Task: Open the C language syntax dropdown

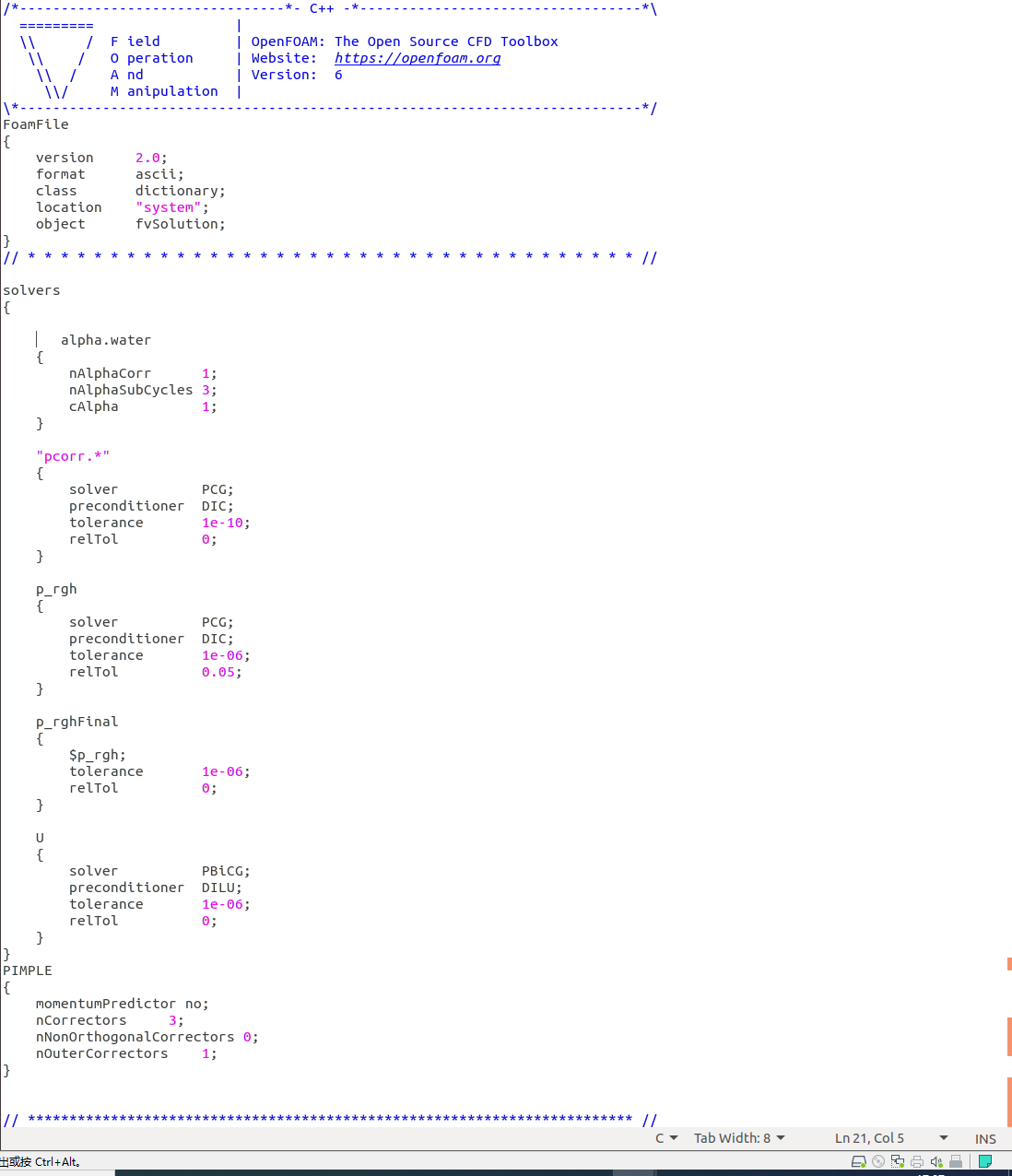Action: 666,1138
